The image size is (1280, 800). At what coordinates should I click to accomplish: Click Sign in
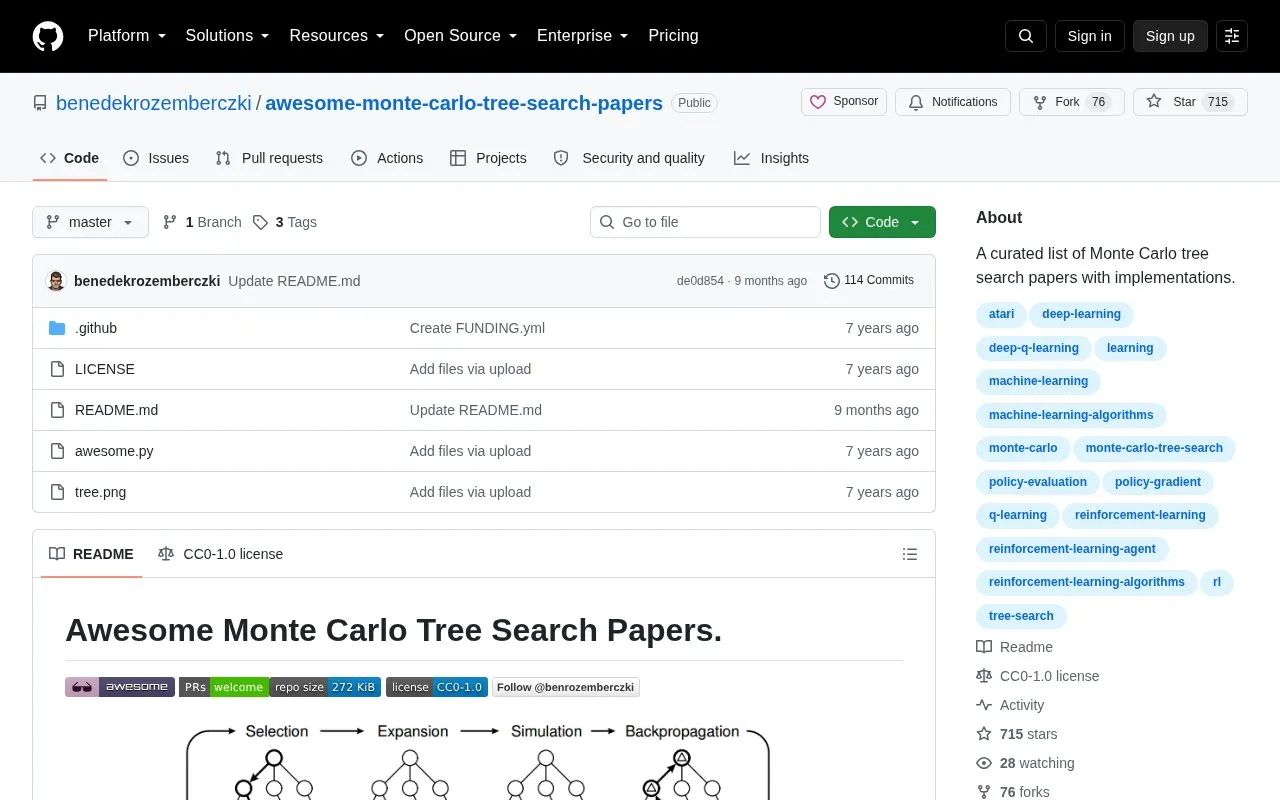[1089, 36]
